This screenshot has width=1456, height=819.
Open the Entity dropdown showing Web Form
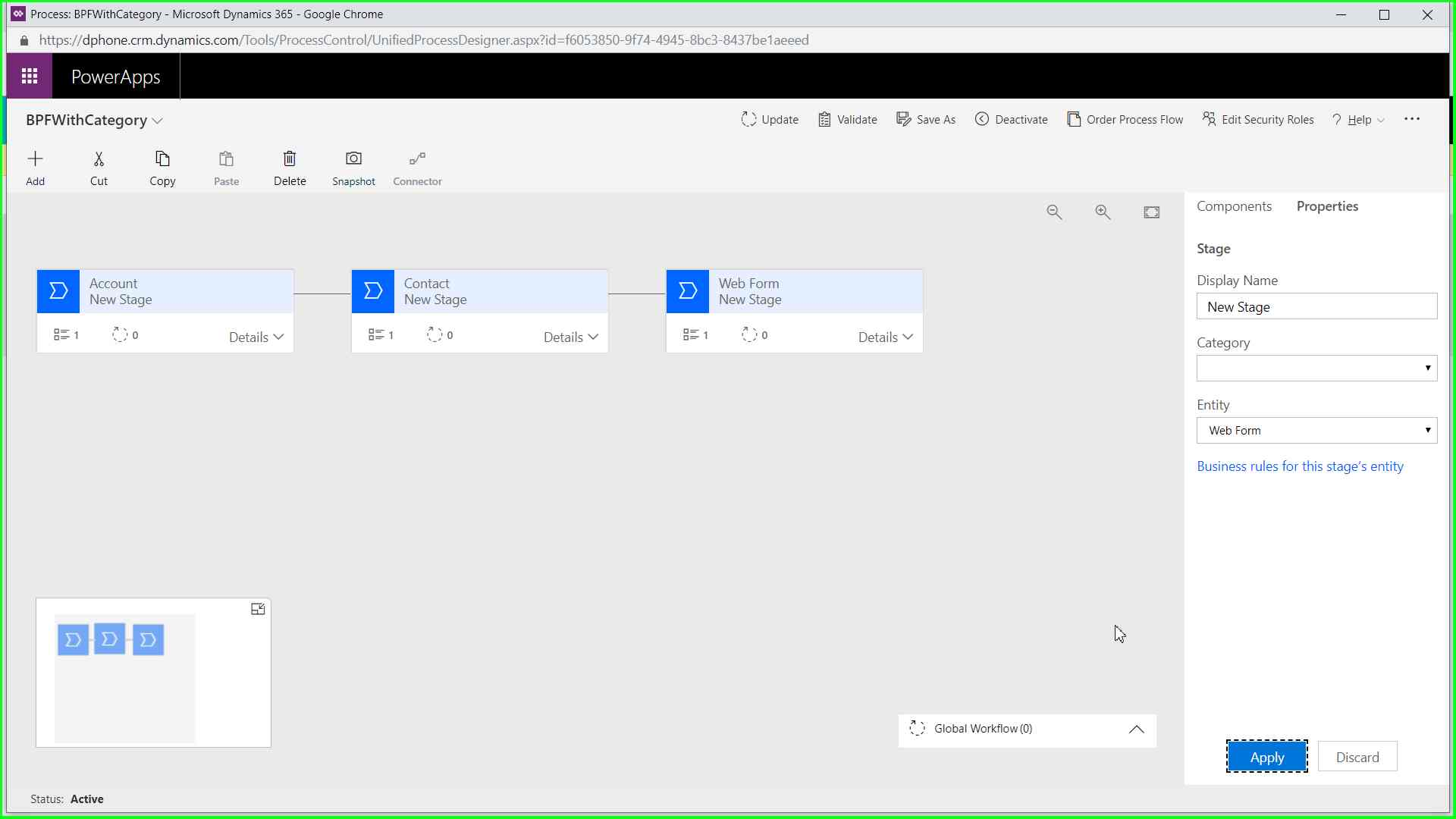[x=1316, y=431]
